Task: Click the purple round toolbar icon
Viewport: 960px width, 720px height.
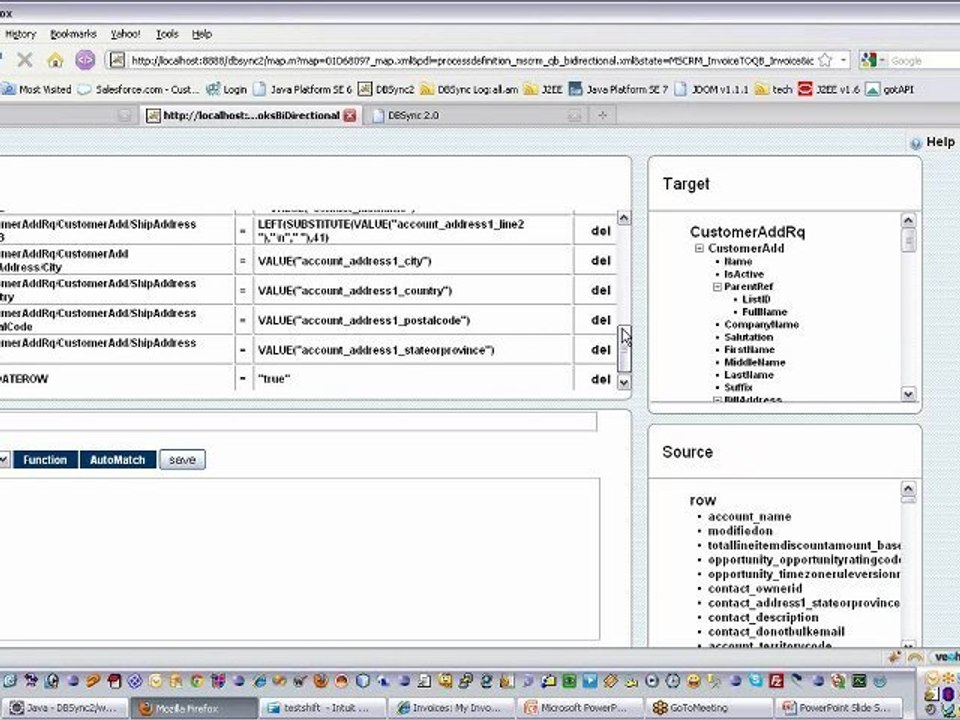Action: click(x=85, y=59)
